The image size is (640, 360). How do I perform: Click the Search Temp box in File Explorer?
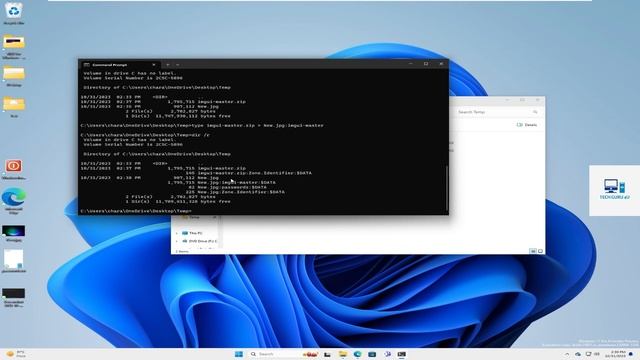(x=497, y=112)
